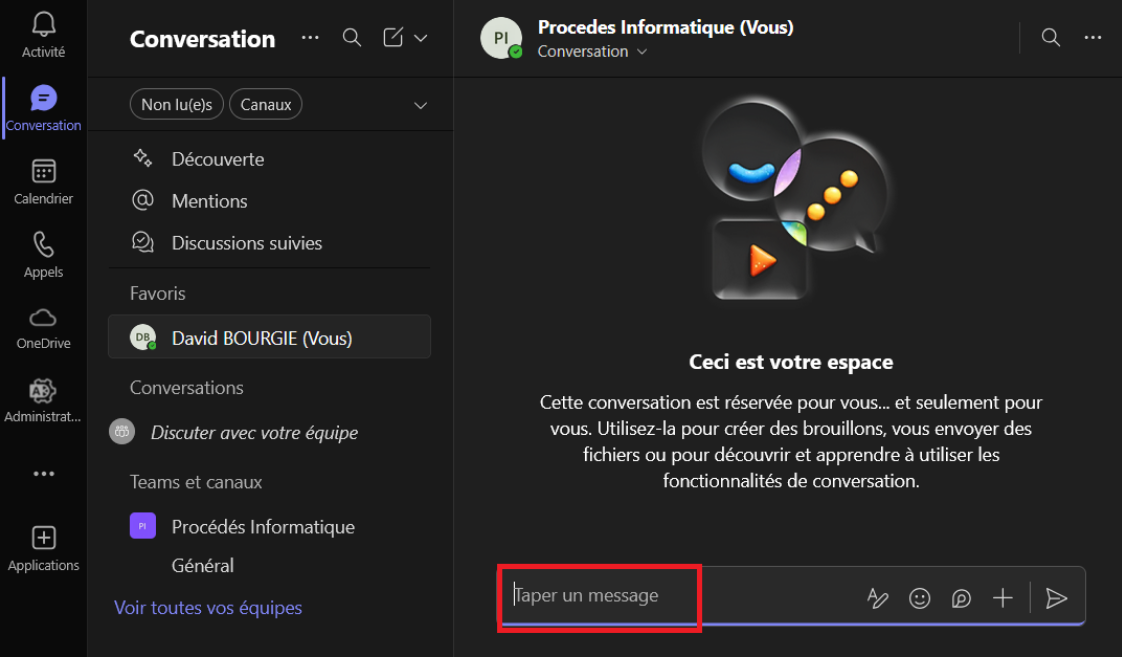Click the plus icon in compose box
This screenshot has height=657, width=1122.
[x=1002, y=598]
